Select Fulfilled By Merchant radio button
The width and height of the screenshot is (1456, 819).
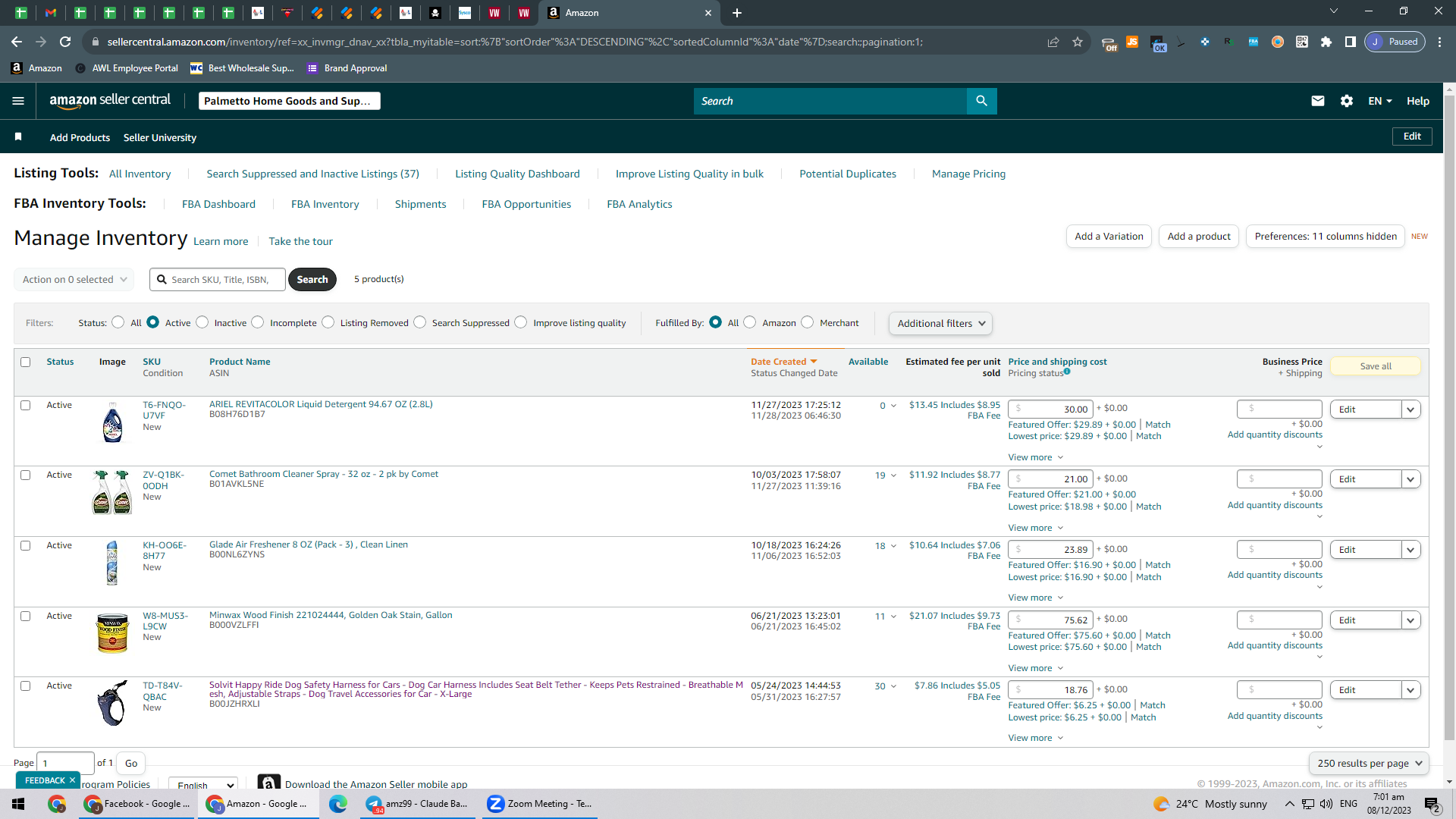pyautogui.click(x=807, y=322)
